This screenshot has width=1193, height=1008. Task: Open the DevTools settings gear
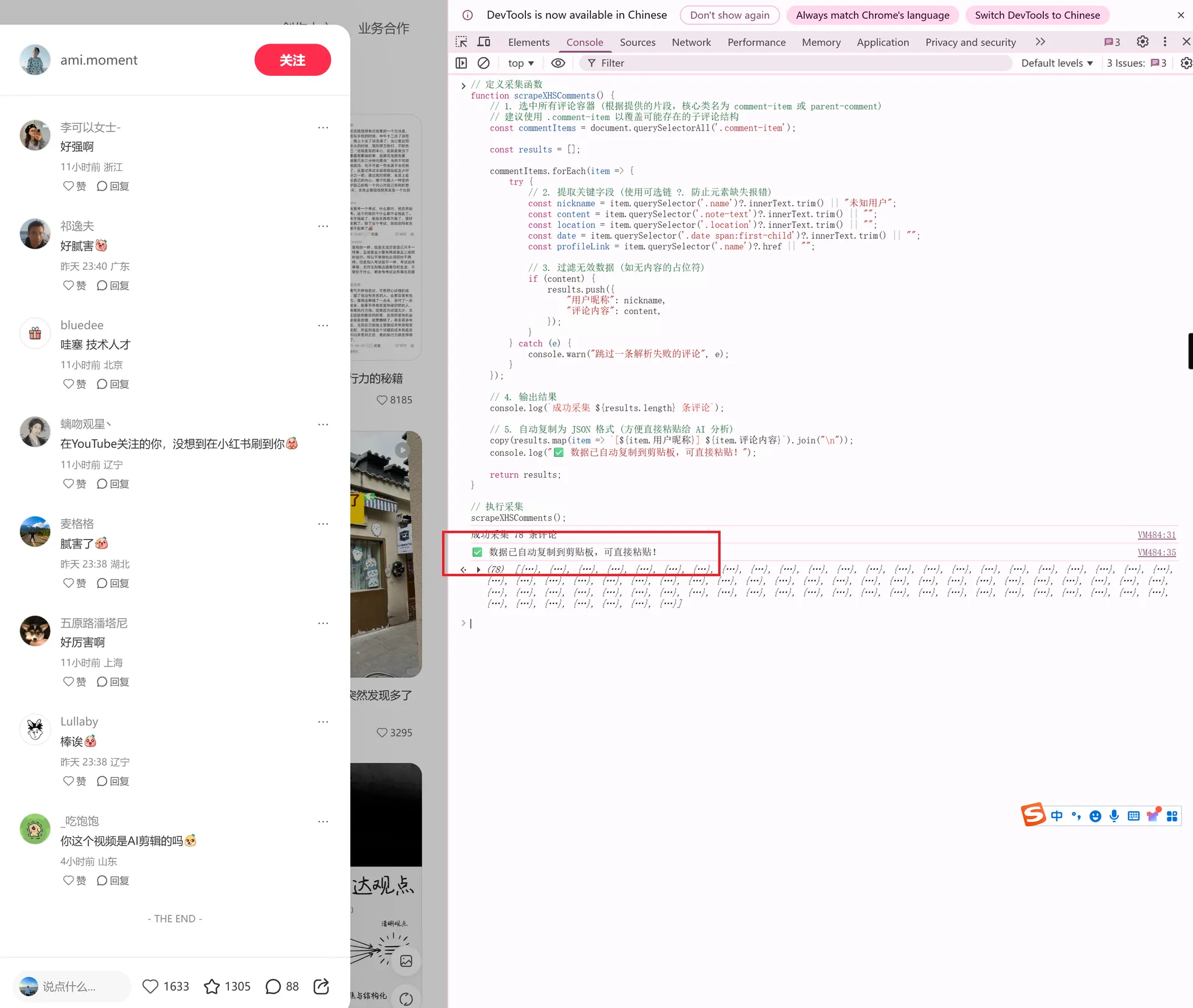pyautogui.click(x=1142, y=42)
